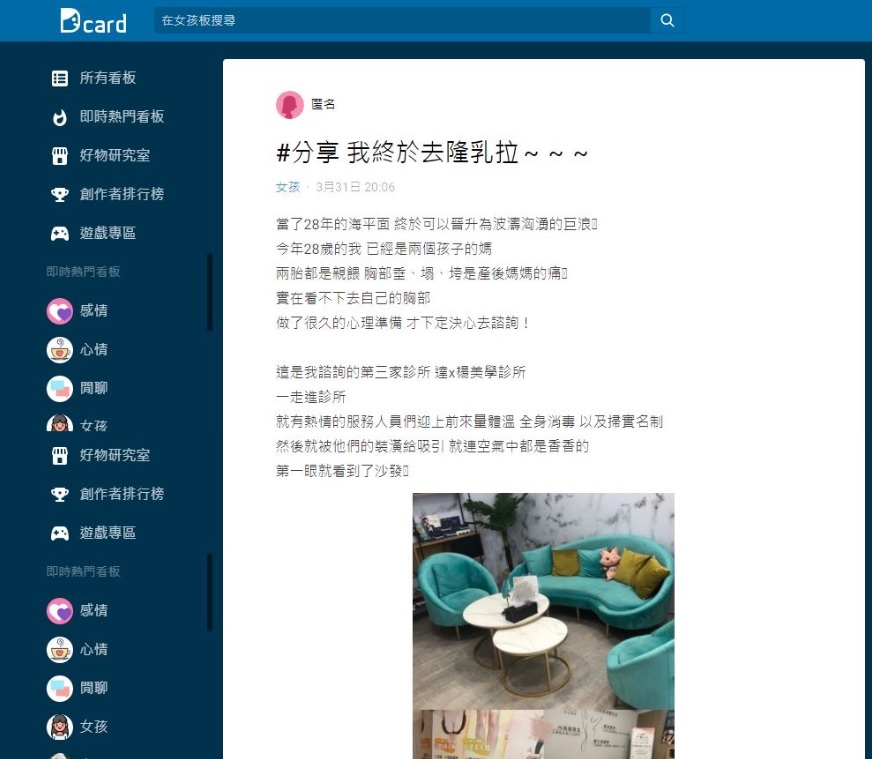
Task: Open the first 好物研究室 shop icon
Action: pyautogui.click(x=60, y=156)
